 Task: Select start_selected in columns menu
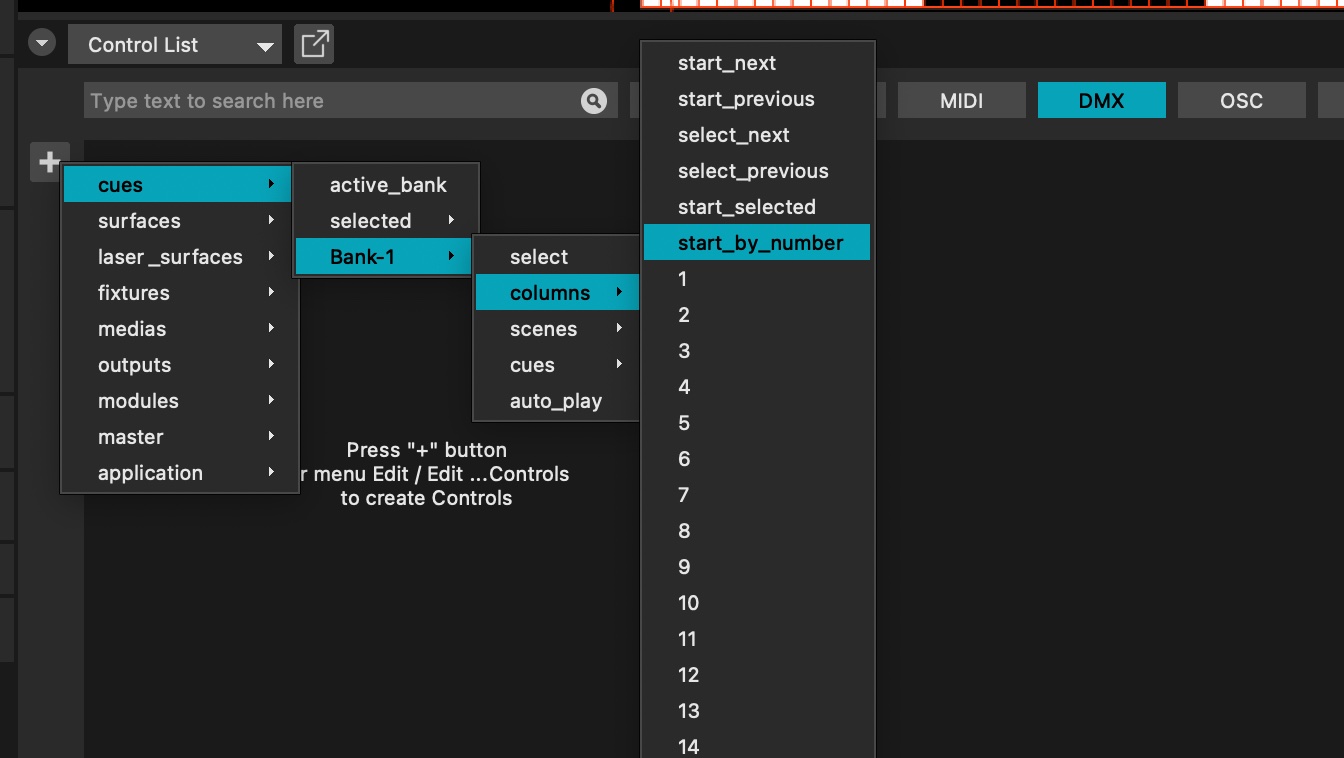click(757, 207)
